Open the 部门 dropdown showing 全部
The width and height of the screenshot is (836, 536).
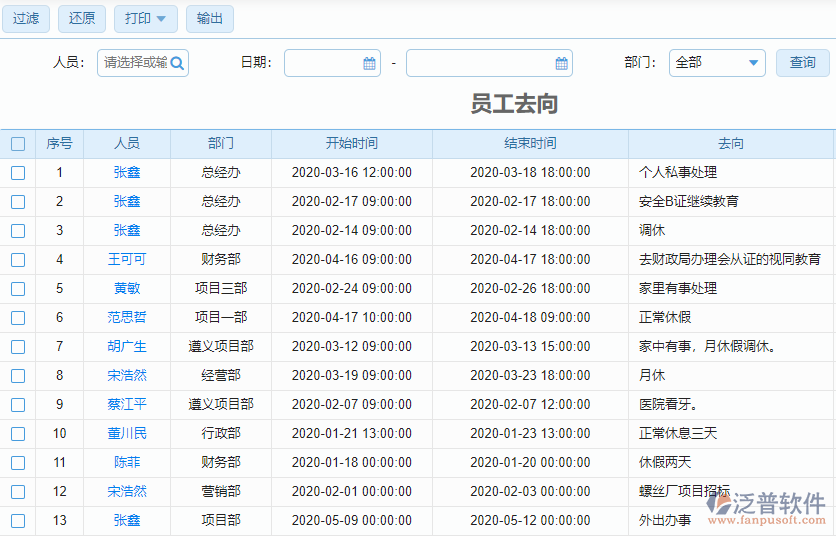tap(717, 63)
